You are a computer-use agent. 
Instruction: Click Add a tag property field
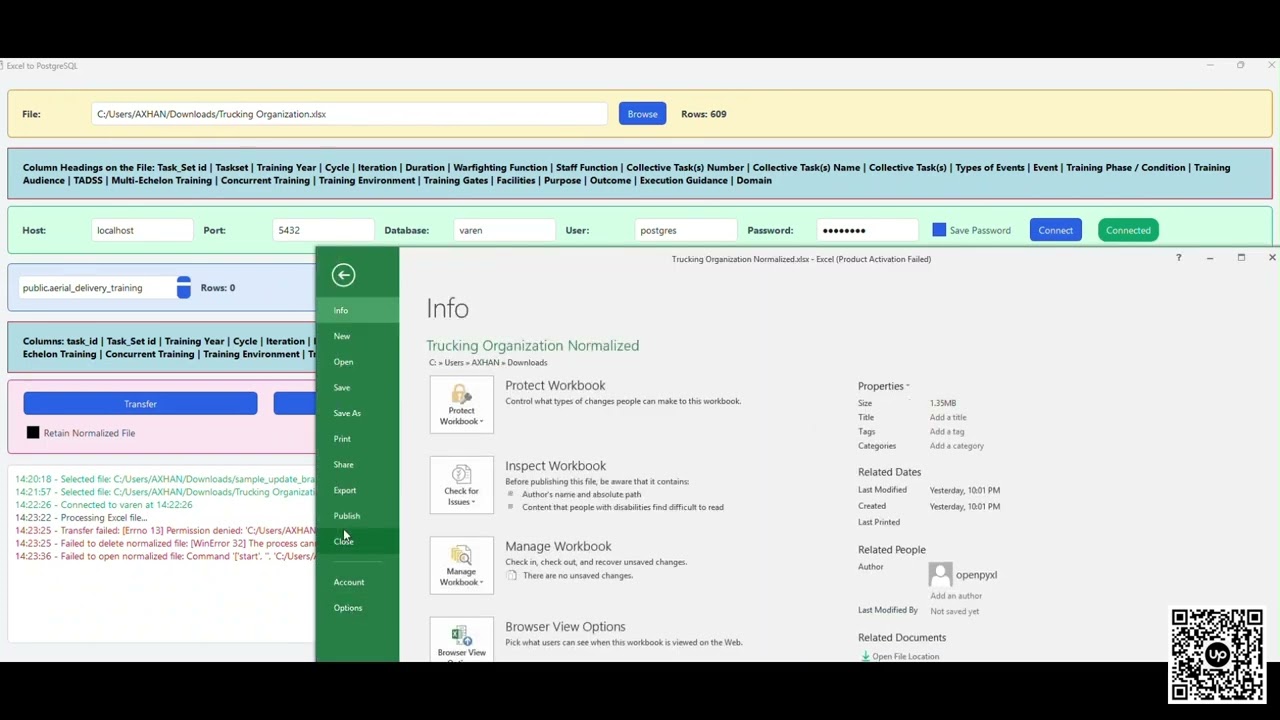[947, 432]
